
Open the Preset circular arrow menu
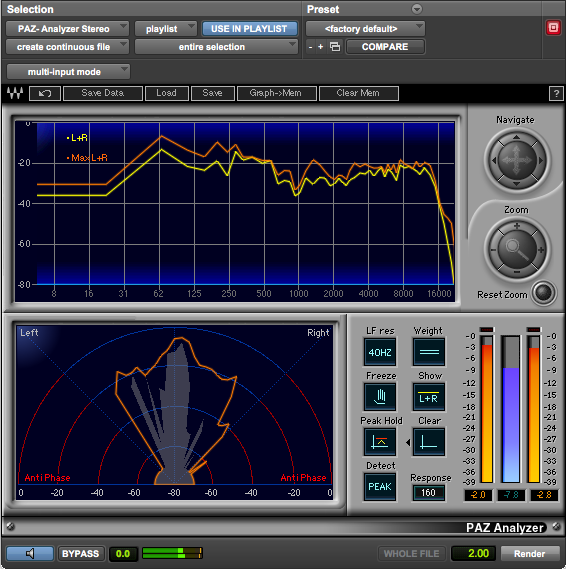pos(417,9)
